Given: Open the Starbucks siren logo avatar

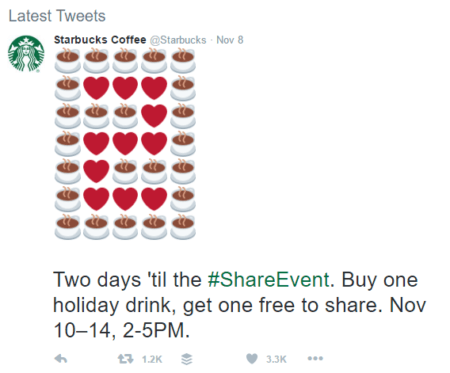Looking at the screenshot, I should pyautogui.click(x=26, y=53).
